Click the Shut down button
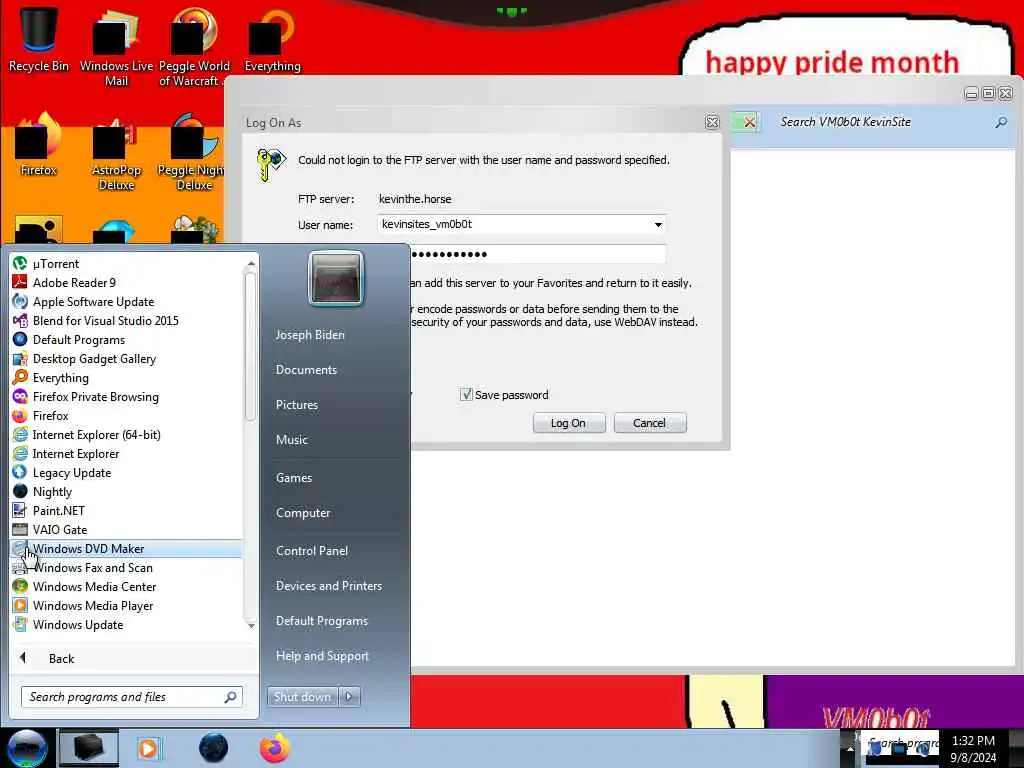Screen dimensions: 1024x768 coord(302,697)
